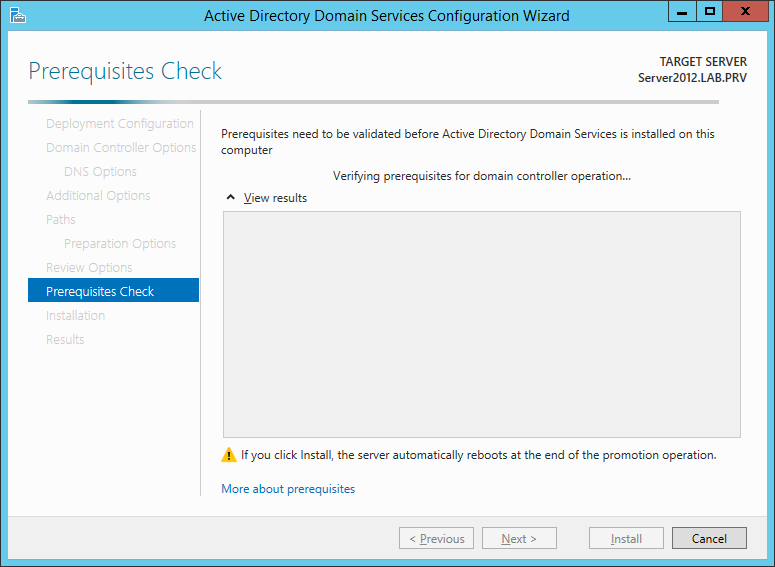
Task: Open More about prerequisites link
Action: pyautogui.click(x=288, y=489)
